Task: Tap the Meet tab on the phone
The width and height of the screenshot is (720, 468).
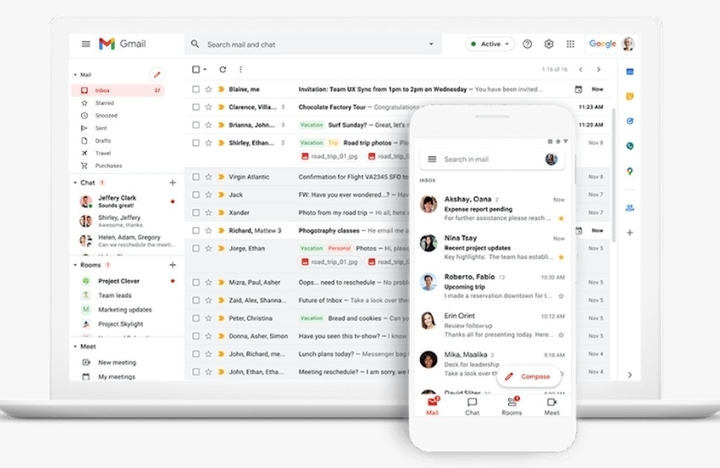Action: pyautogui.click(x=551, y=406)
